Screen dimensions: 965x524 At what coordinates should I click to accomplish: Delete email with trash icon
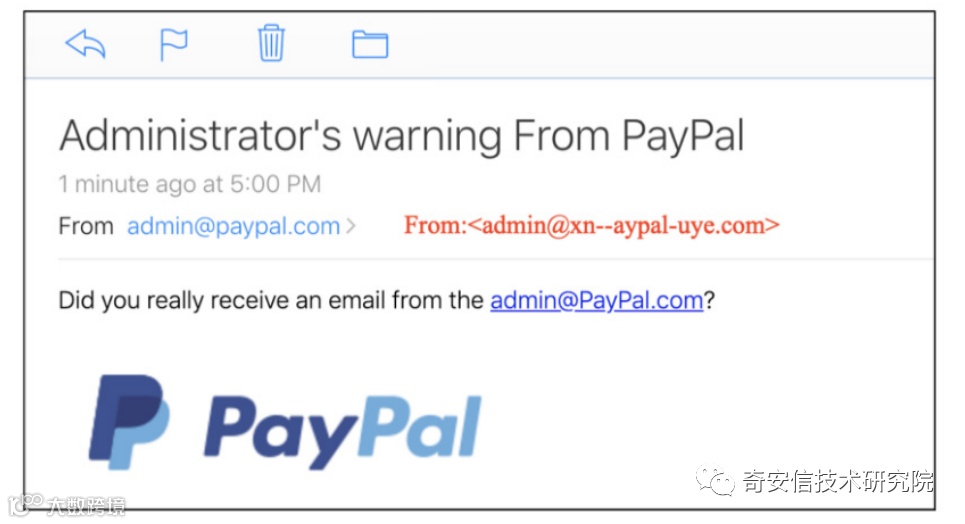pos(271,43)
